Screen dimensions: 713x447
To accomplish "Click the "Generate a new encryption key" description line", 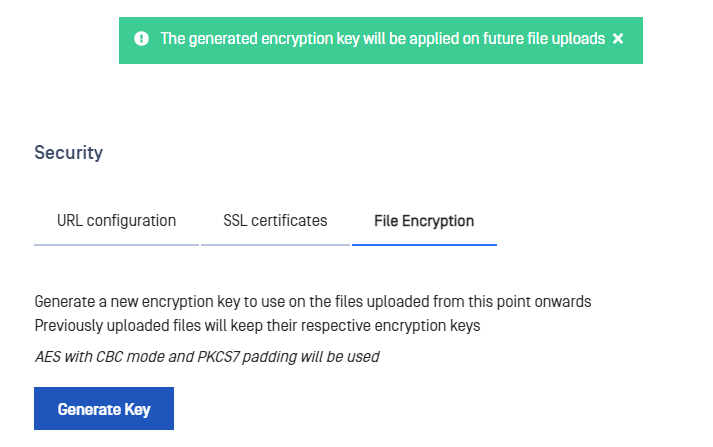I will click(313, 302).
